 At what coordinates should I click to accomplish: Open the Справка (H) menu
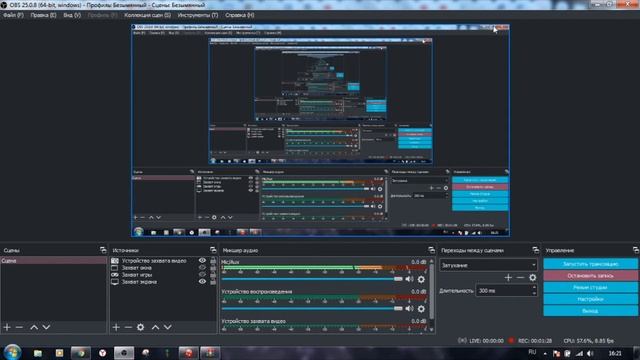coord(240,15)
